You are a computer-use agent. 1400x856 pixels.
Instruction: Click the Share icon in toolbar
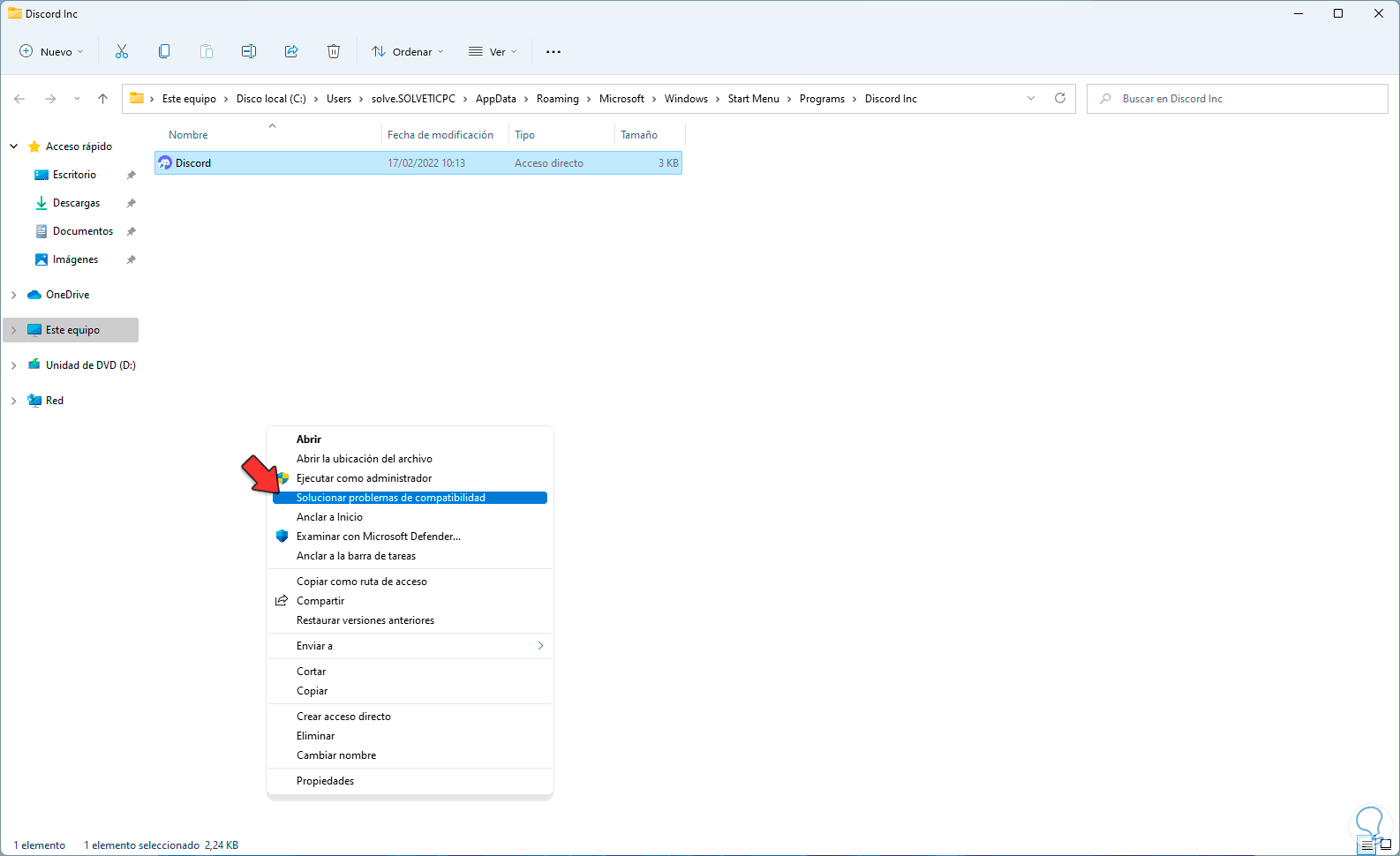click(291, 51)
